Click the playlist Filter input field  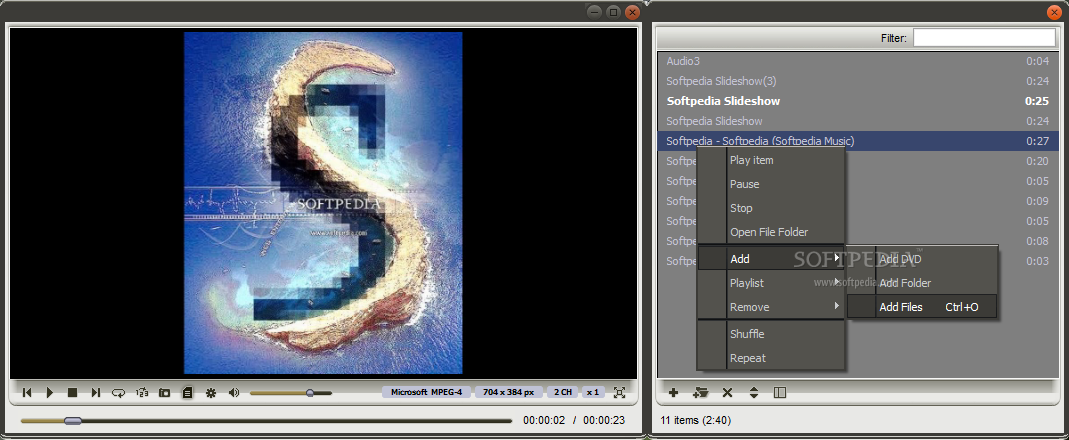point(984,38)
